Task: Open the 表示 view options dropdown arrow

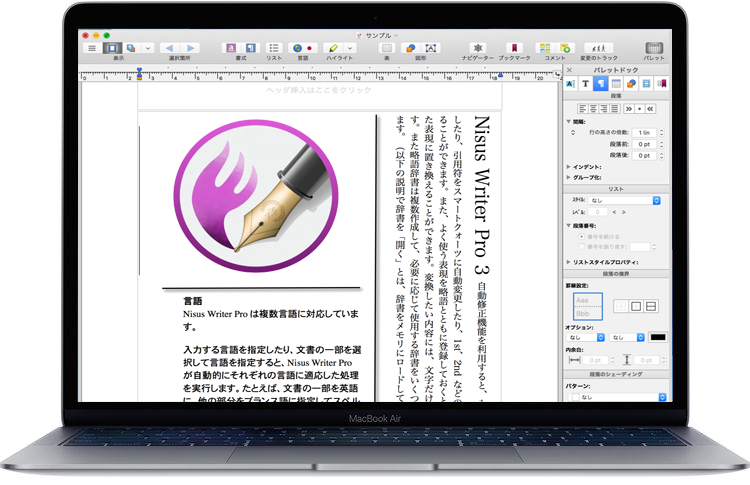Action: point(148,48)
